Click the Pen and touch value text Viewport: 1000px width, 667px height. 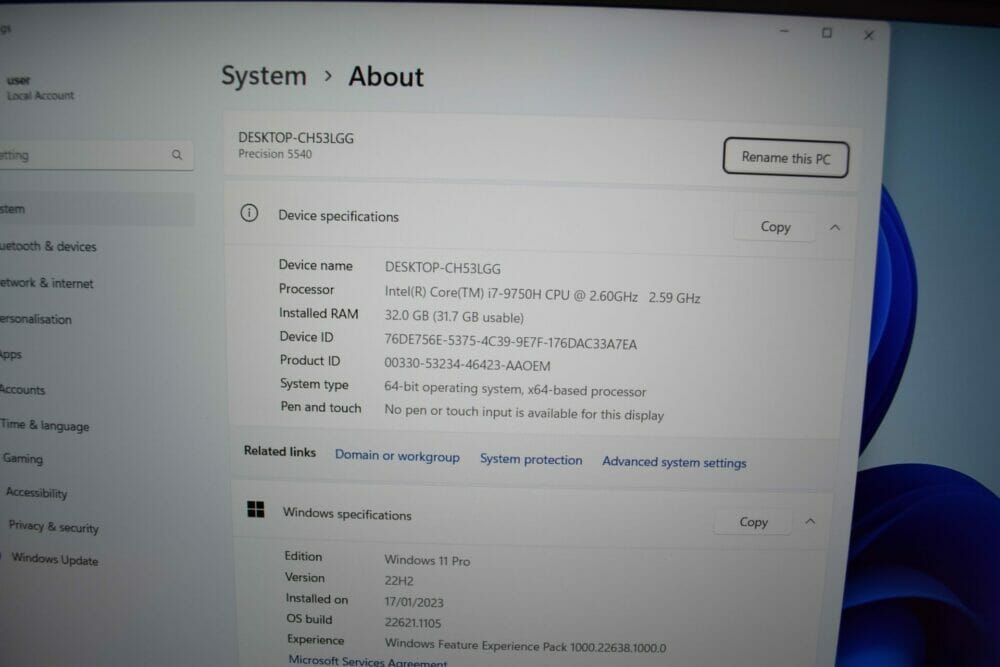pyautogui.click(x=524, y=413)
